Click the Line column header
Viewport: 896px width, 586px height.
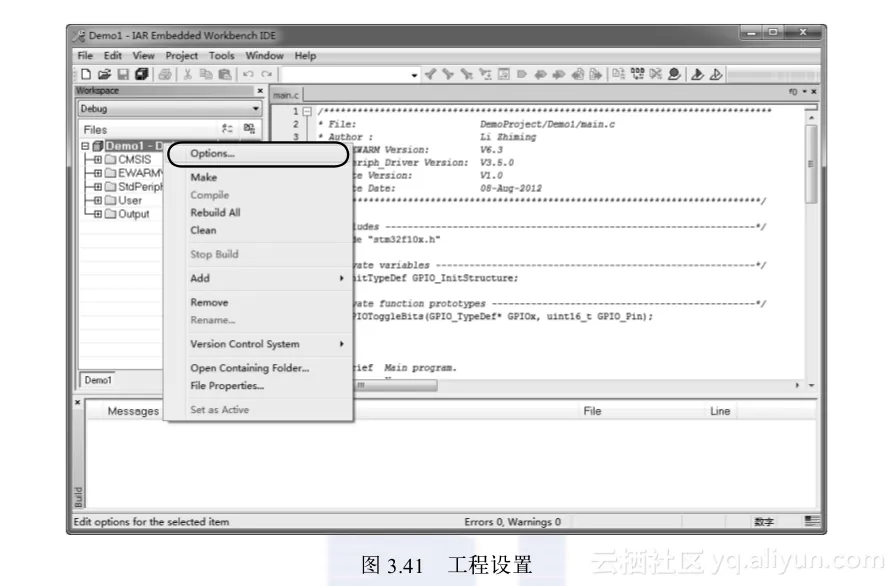point(720,411)
